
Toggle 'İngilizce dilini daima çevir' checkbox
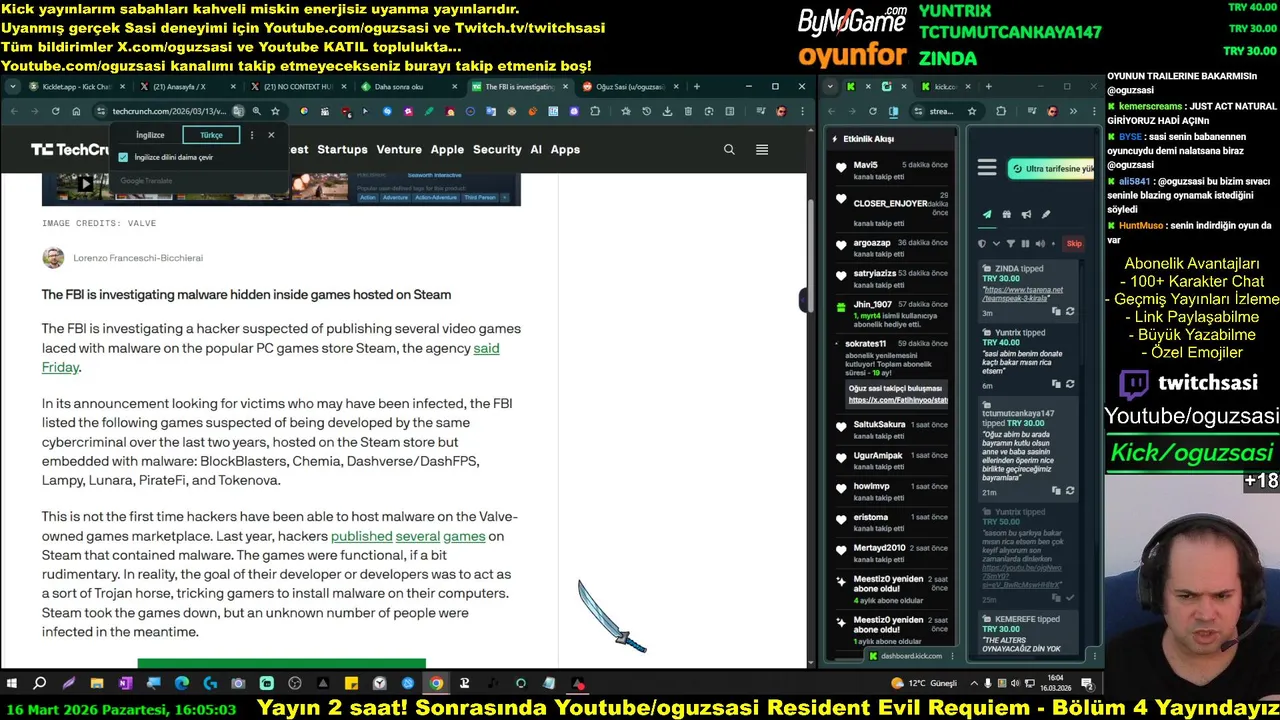[123, 157]
